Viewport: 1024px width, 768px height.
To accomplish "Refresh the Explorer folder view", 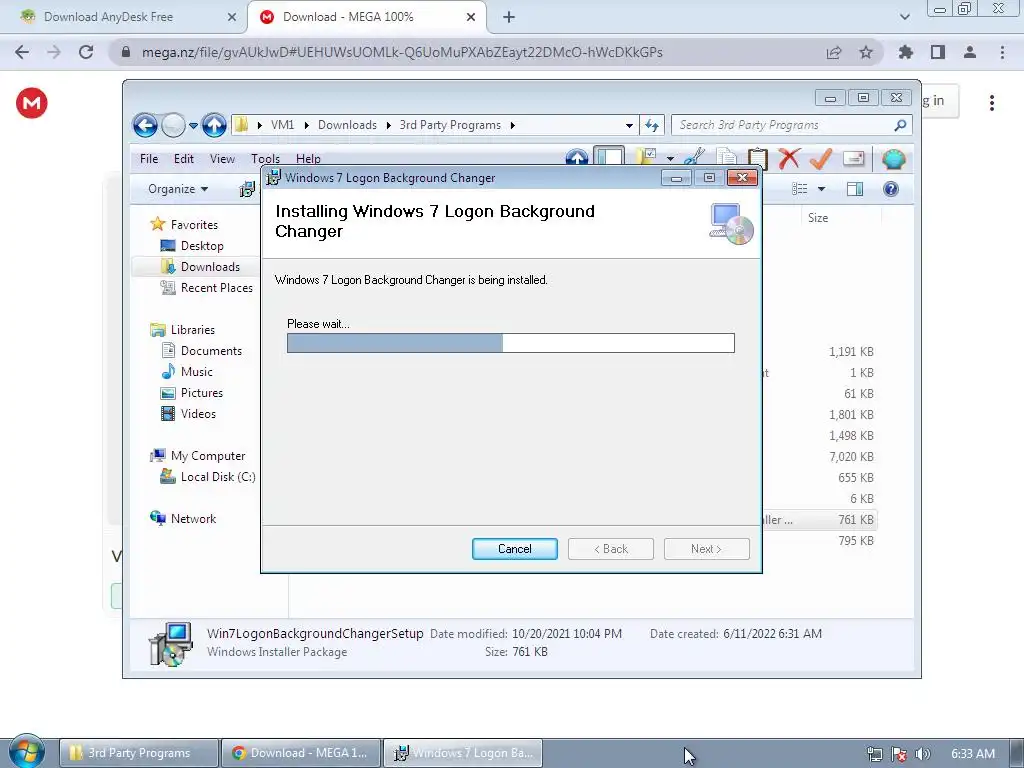I will 652,125.
